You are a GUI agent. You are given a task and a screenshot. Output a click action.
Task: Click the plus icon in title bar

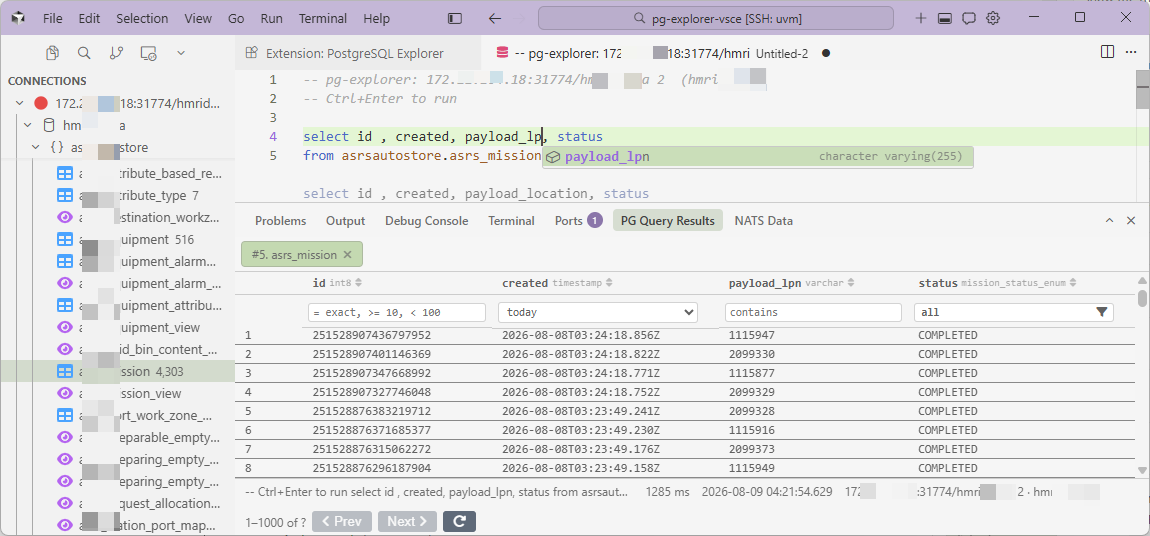tap(921, 18)
